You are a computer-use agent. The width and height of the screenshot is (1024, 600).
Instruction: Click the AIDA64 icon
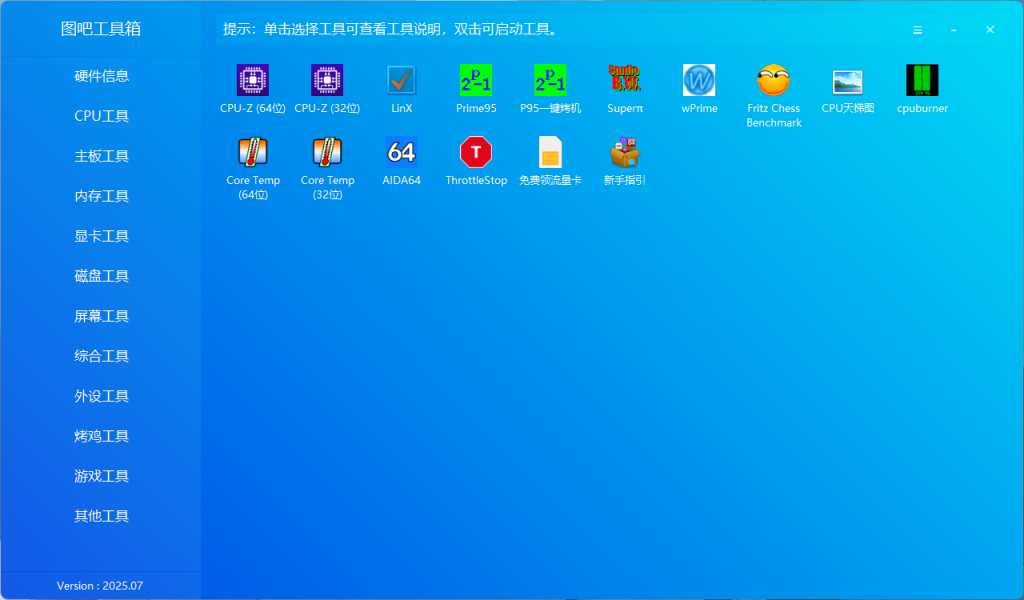click(x=401, y=152)
